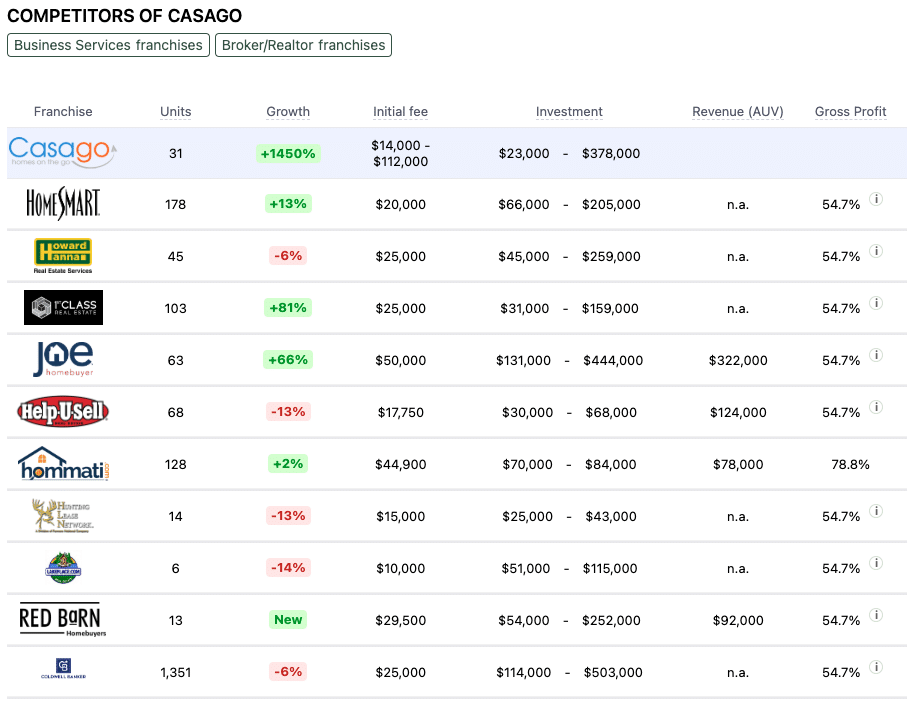Click the 78.8% gross profit value

tap(850, 464)
